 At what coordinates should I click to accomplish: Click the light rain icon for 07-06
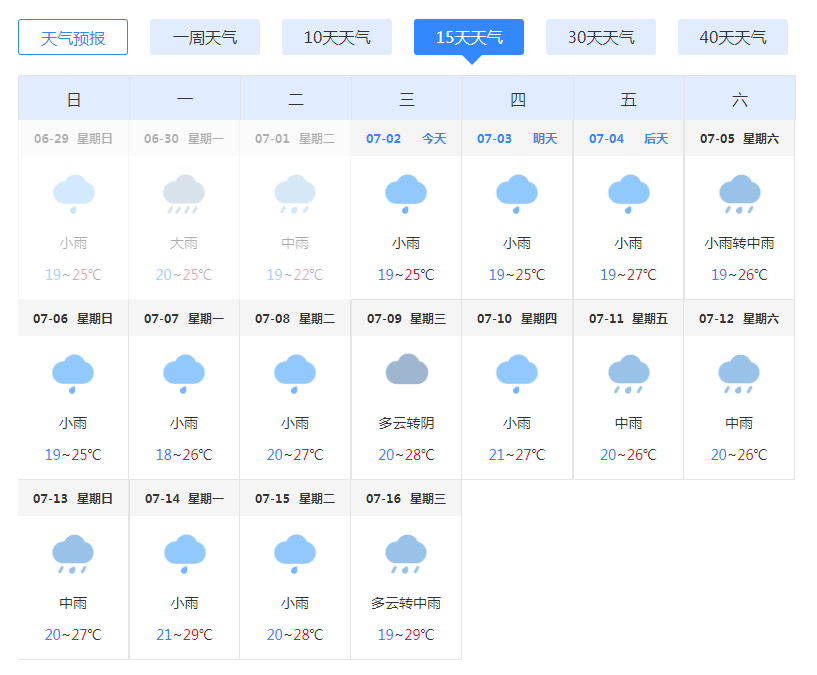pyautogui.click(x=72, y=375)
